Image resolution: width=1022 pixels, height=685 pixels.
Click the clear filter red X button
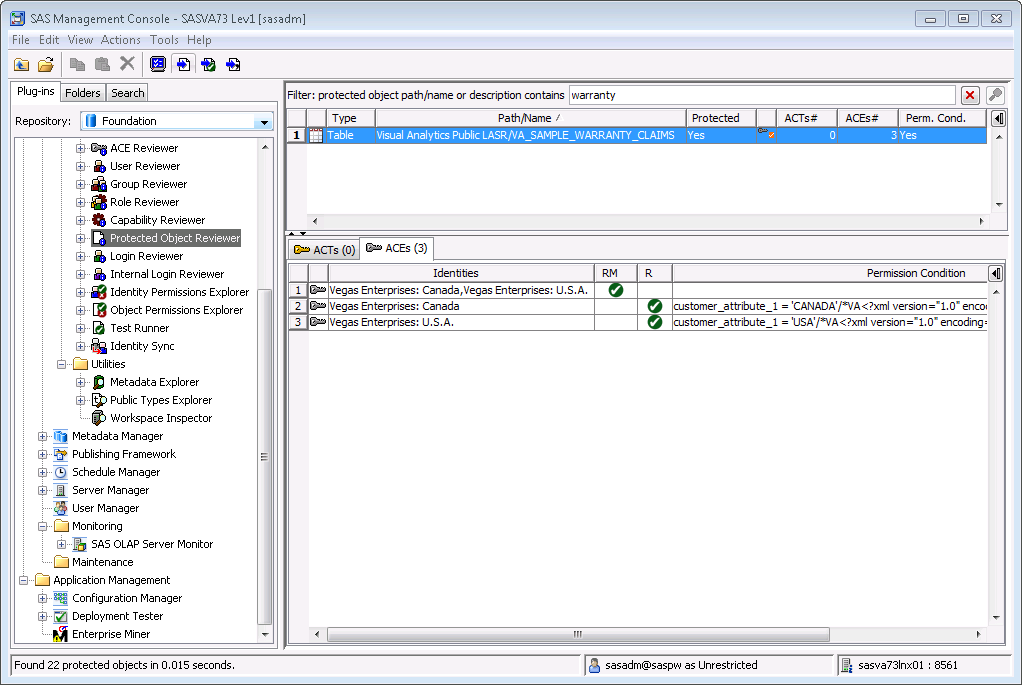[970, 95]
